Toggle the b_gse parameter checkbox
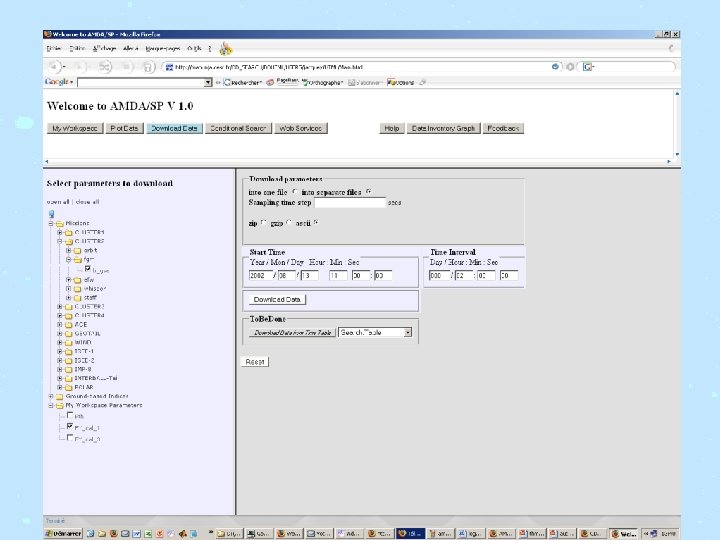Screen dimensions: 720x540 pyautogui.click(x=87, y=269)
